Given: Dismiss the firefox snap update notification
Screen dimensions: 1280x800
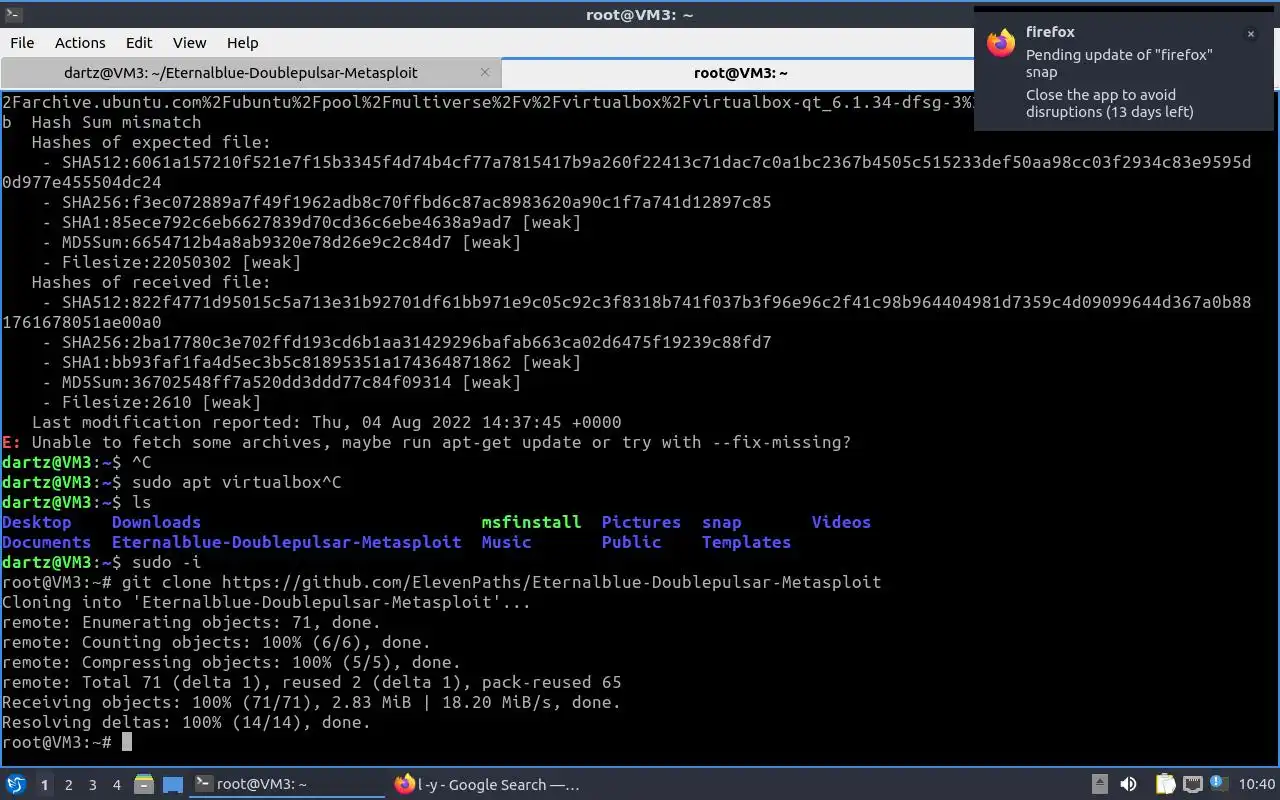Looking at the screenshot, I should [1250, 34].
